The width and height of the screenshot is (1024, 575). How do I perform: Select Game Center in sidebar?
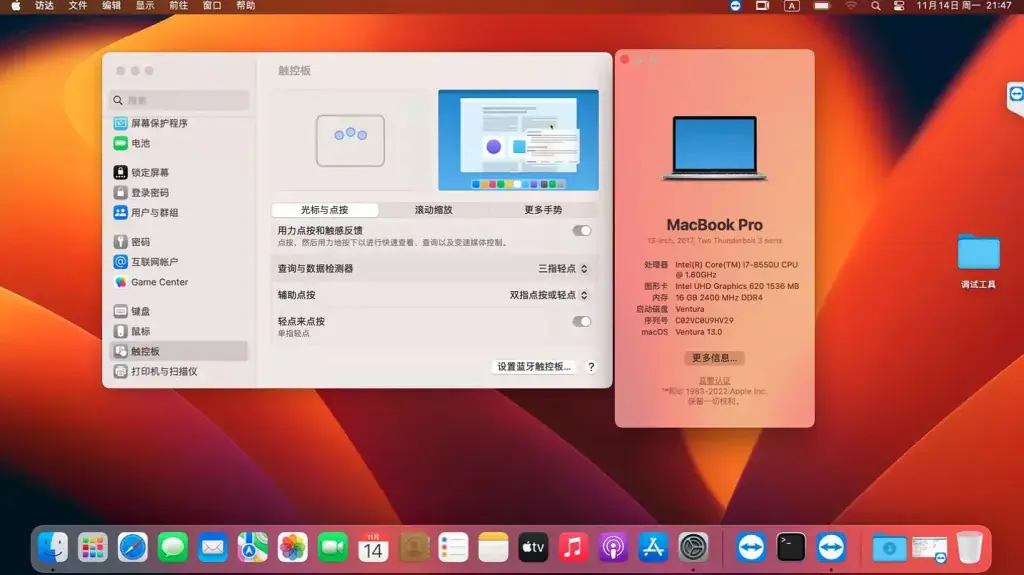[180, 282]
